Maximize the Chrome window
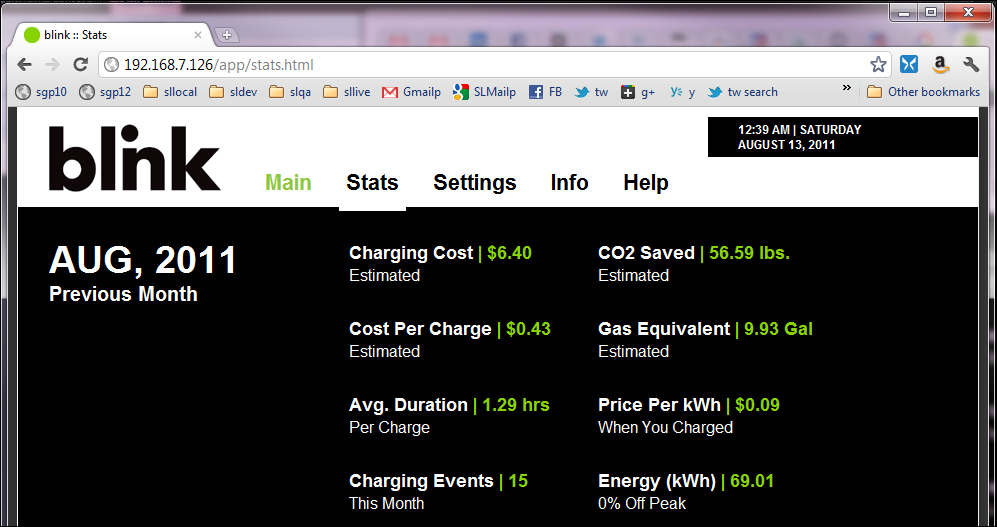997x527 pixels. [x=930, y=13]
